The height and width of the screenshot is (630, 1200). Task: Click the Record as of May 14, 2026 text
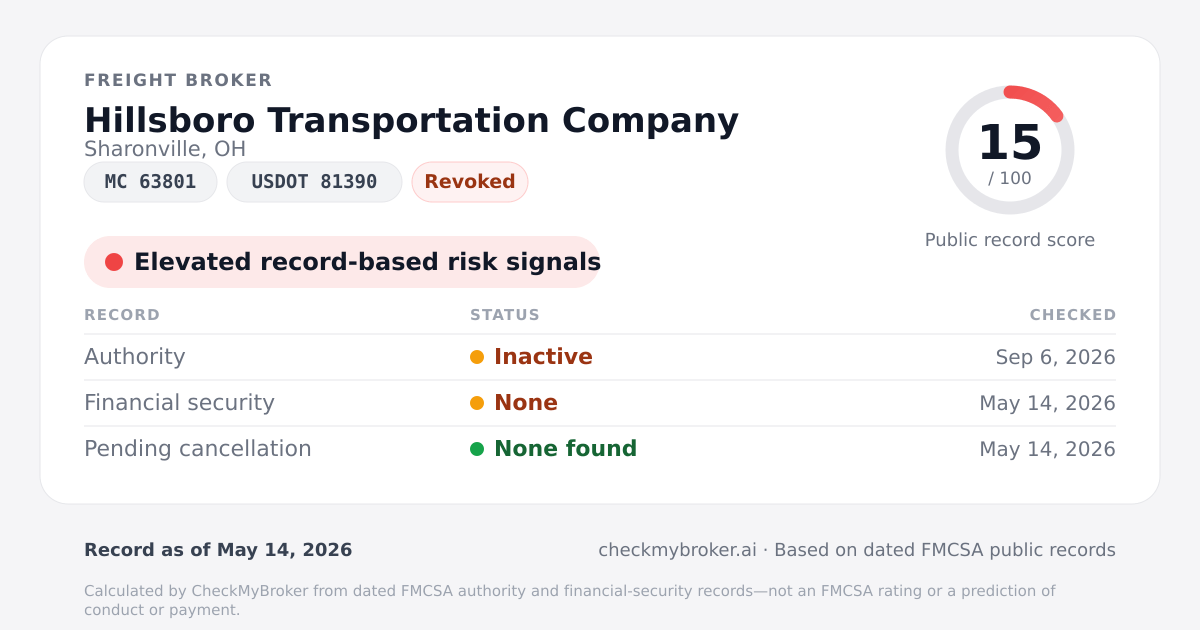218,550
